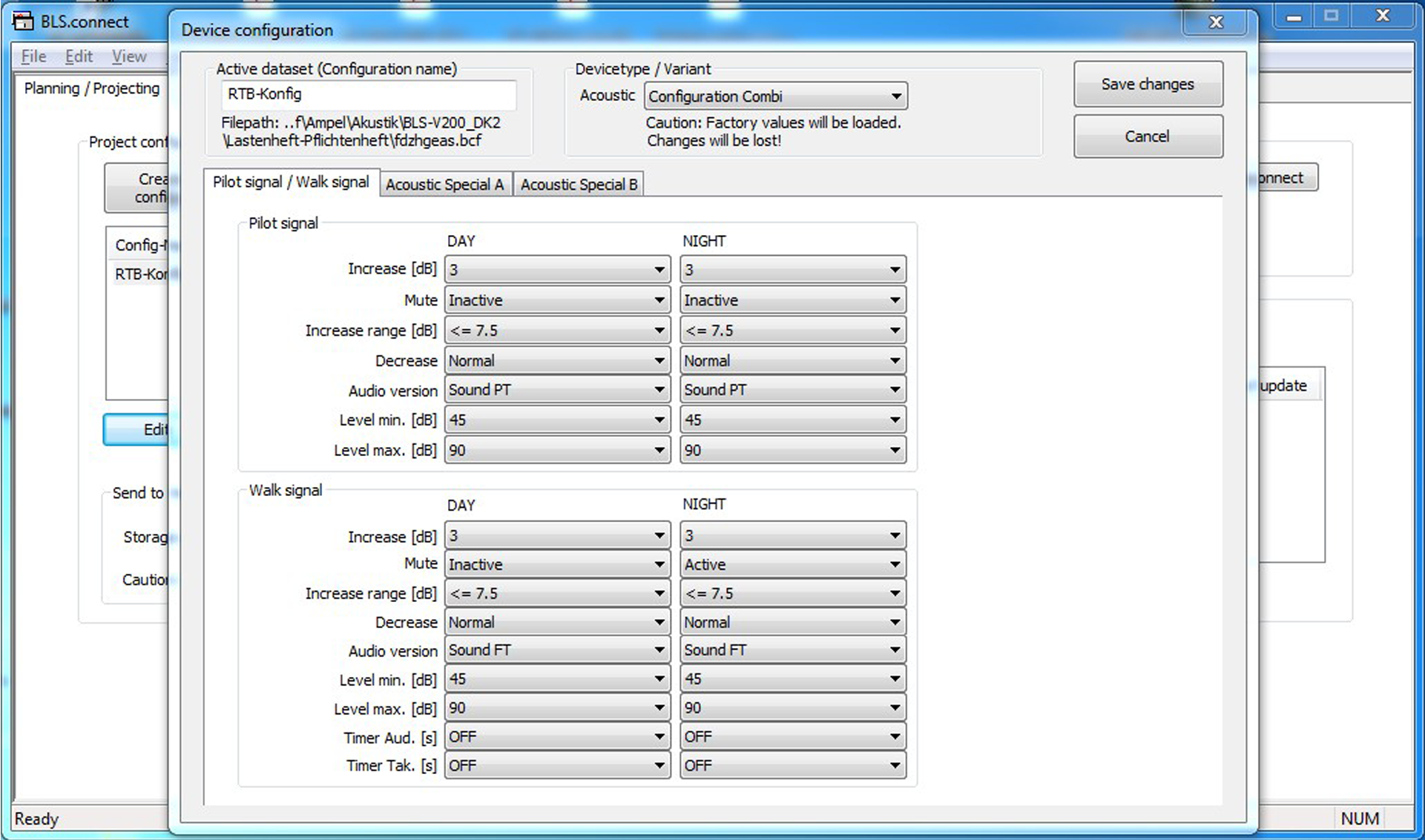Click the BLS.connect app icon in title bar

24,21
